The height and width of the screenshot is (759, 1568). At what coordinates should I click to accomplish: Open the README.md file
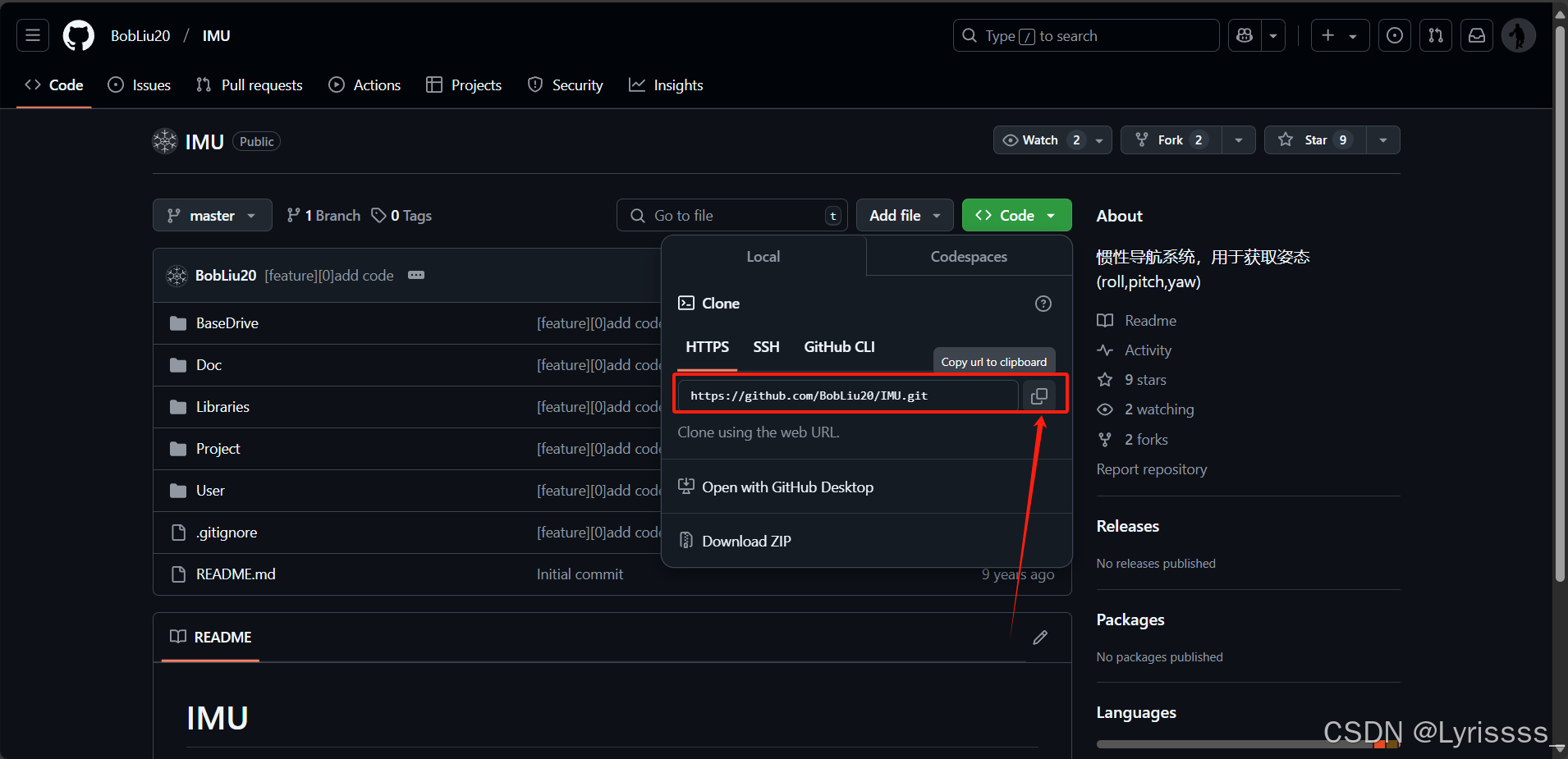tap(236, 574)
